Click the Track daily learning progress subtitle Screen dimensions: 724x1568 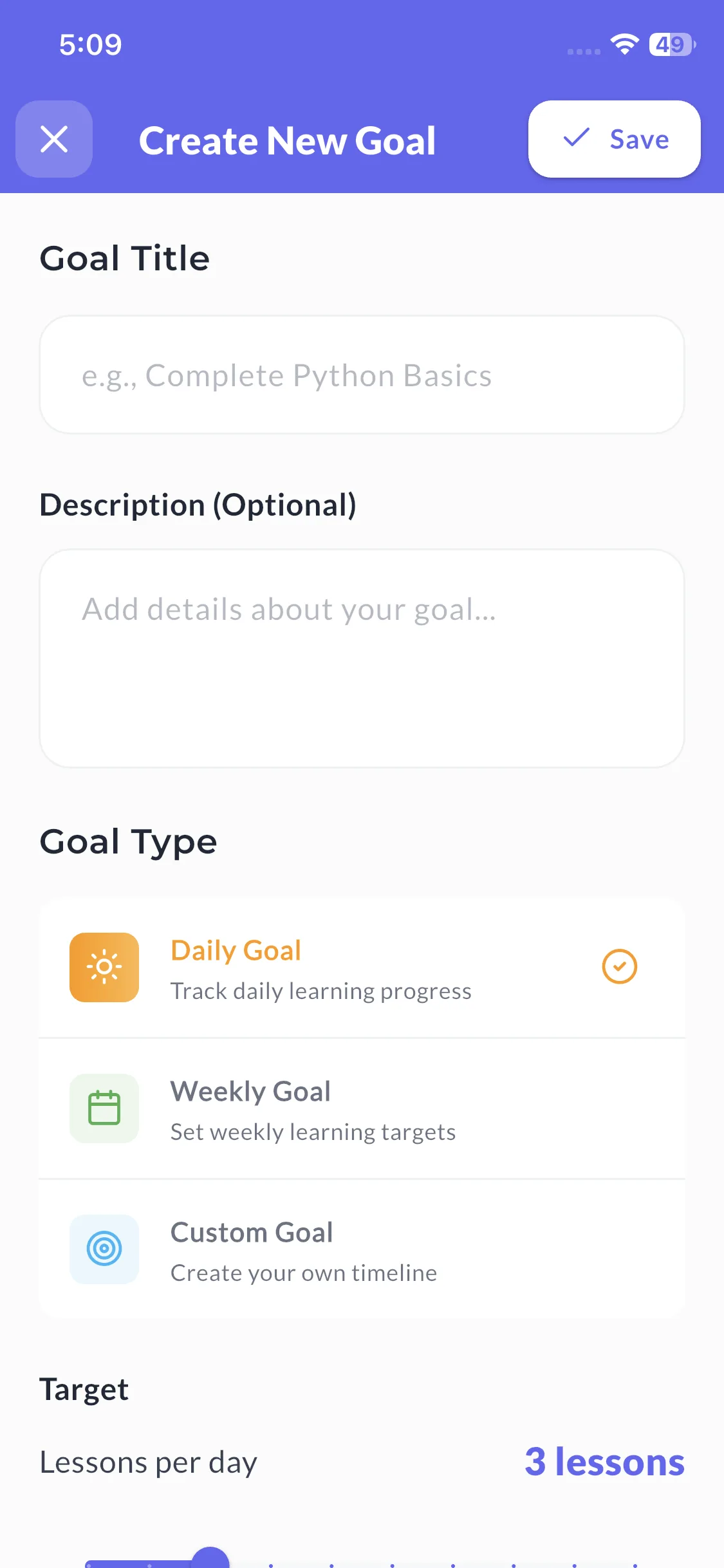(320, 991)
